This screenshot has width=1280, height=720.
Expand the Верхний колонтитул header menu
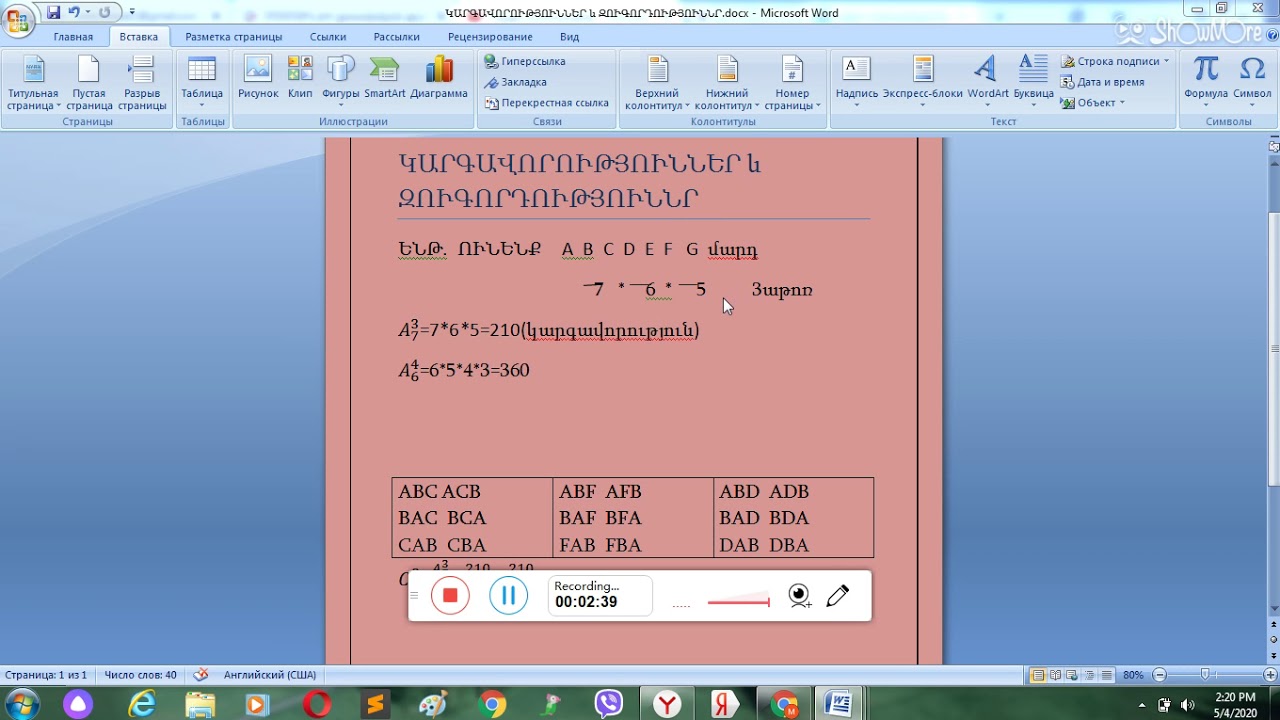pyautogui.click(x=657, y=83)
